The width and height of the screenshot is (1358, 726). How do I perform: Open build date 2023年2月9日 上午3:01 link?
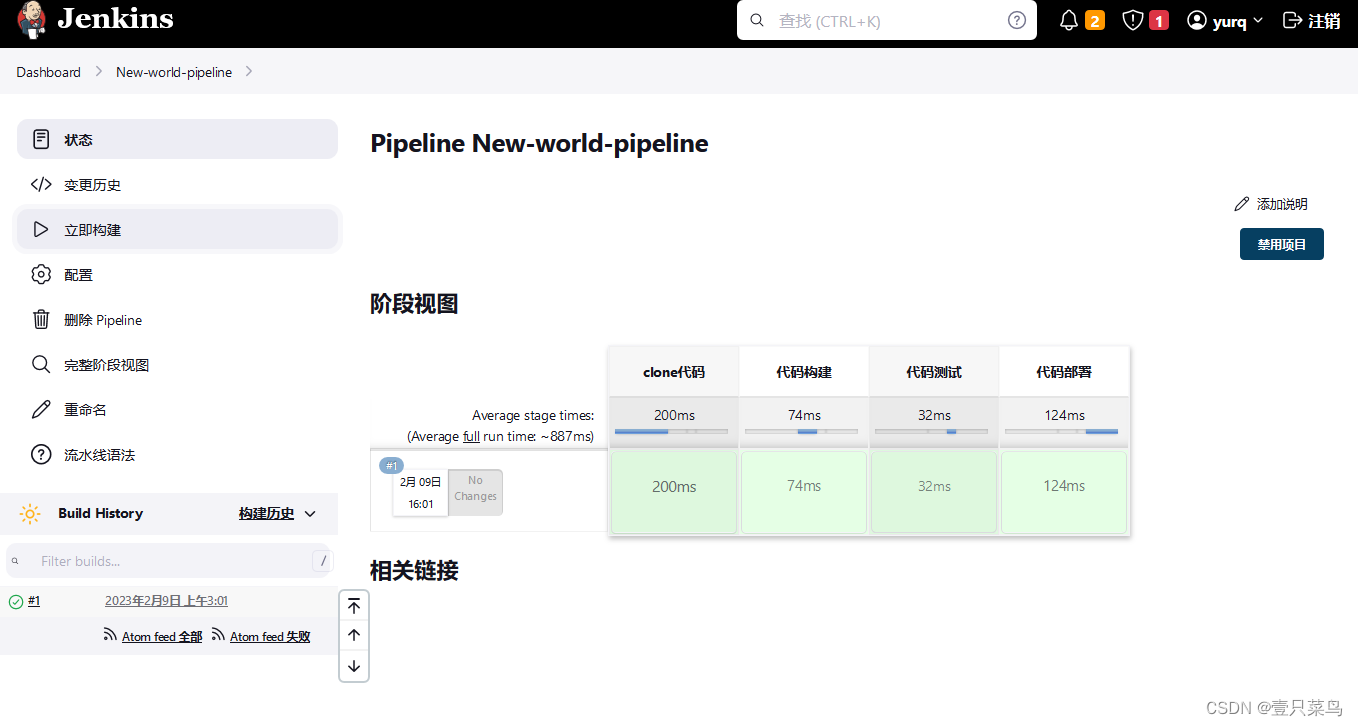[166, 601]
